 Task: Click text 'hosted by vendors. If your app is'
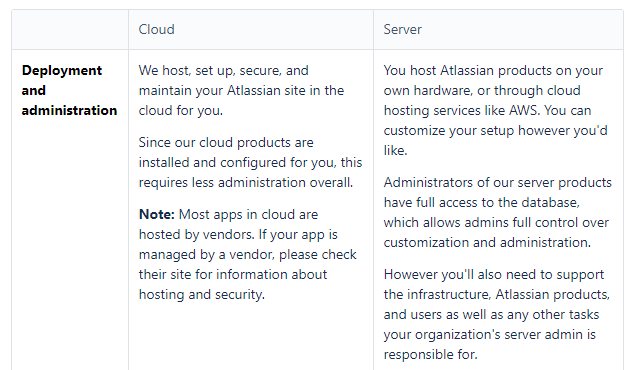point(238,235)
